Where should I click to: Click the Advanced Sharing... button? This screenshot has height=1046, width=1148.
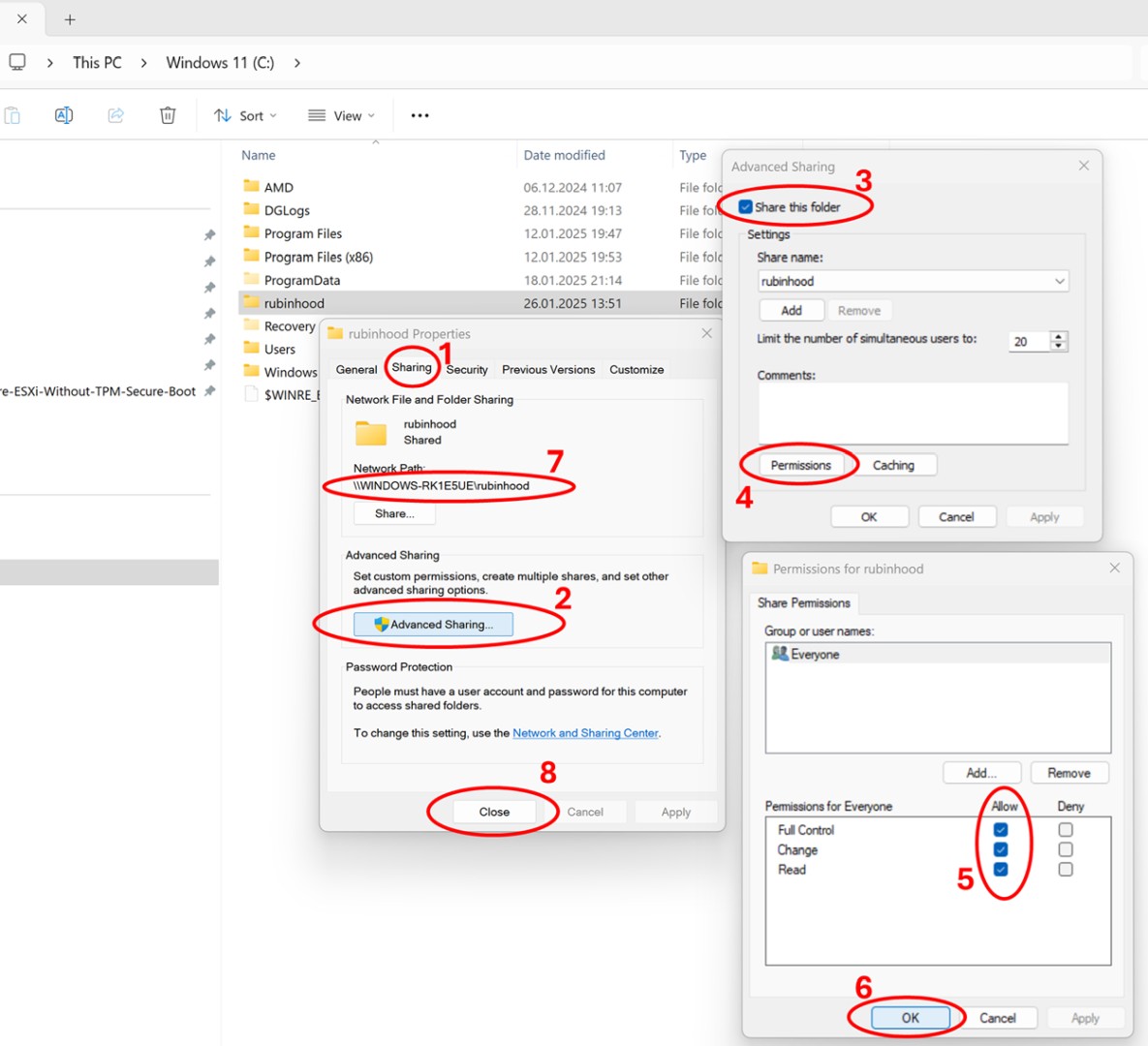click(x=433, y=625)
